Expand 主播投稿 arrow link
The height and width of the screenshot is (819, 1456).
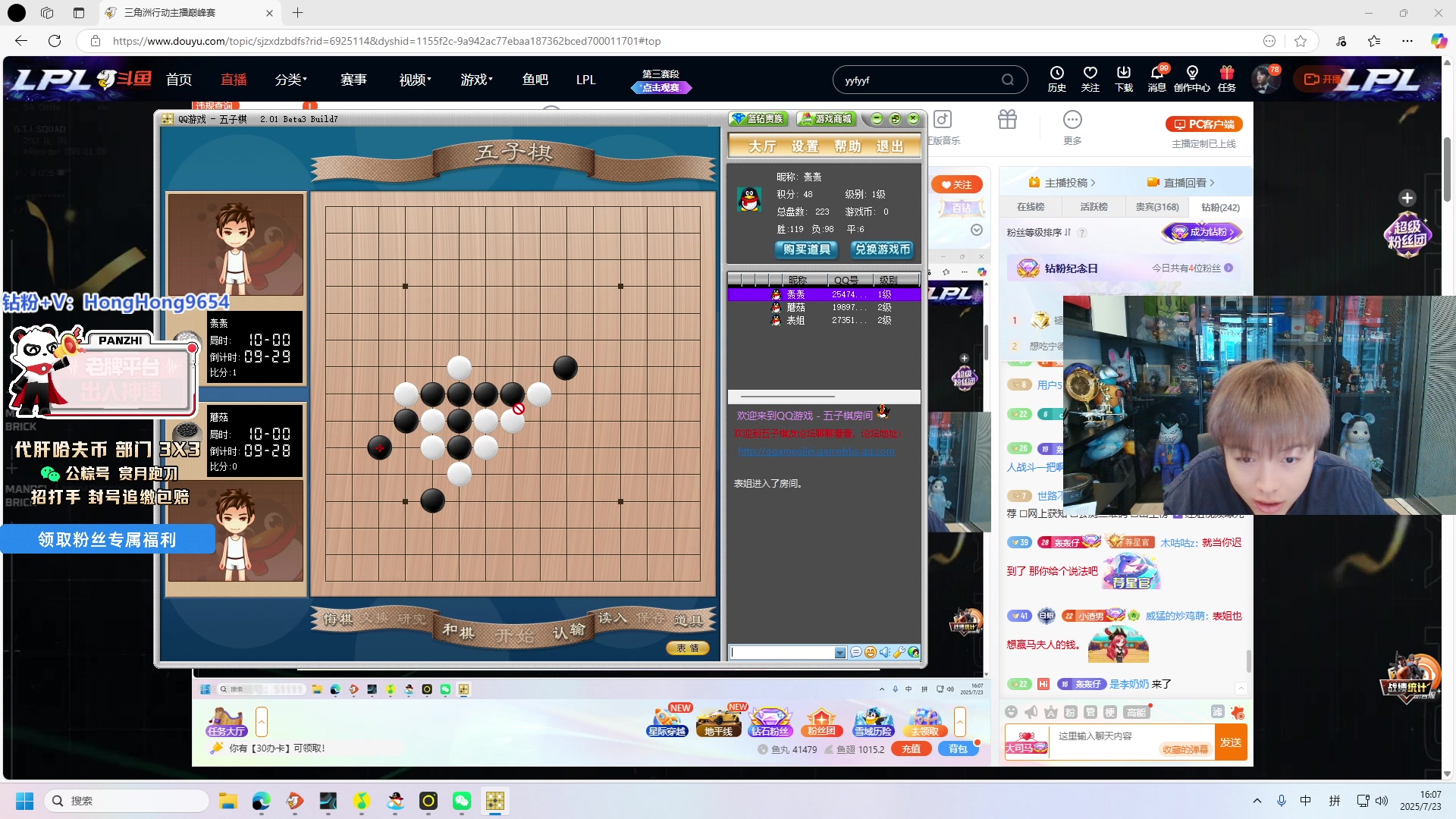click(x=1062, y=183)
